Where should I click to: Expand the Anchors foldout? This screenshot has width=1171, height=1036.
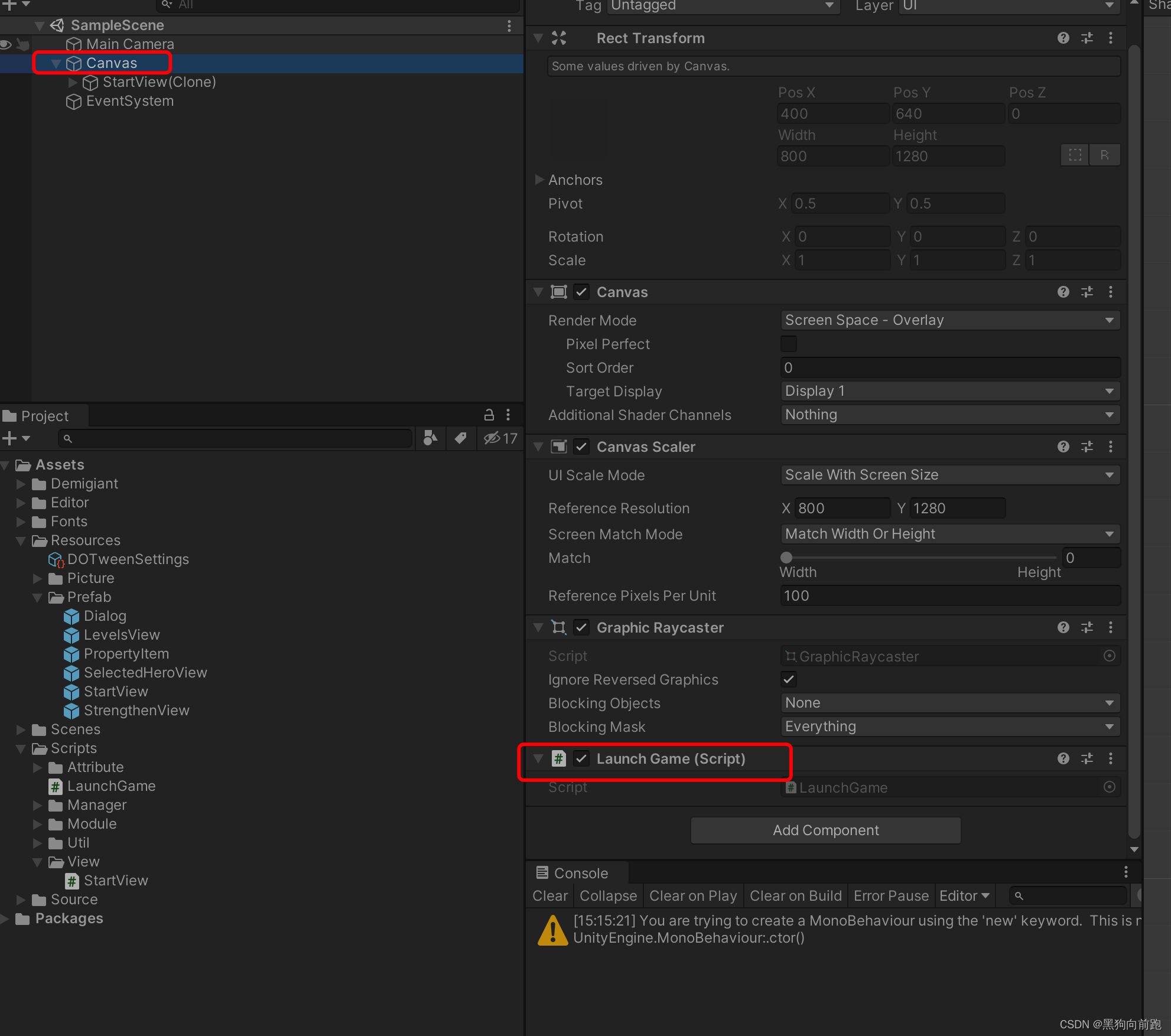click(539, 180)
